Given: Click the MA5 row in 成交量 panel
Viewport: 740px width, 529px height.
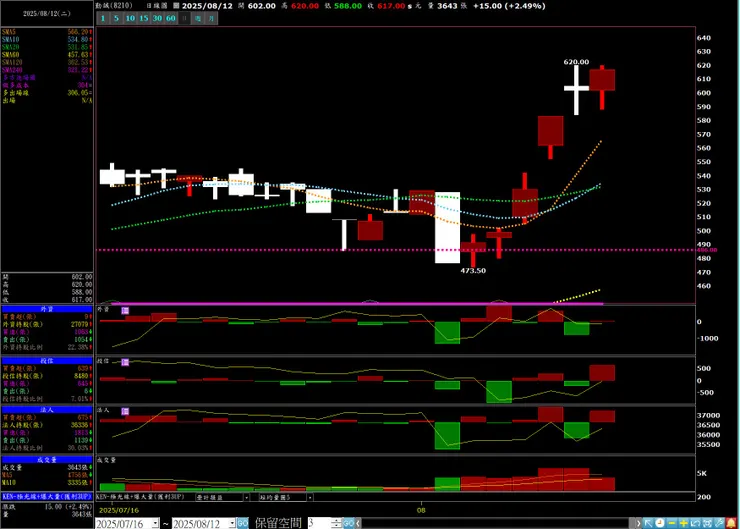Looking at the screenshot, I should pyautogui.click(x=47, y=475).
